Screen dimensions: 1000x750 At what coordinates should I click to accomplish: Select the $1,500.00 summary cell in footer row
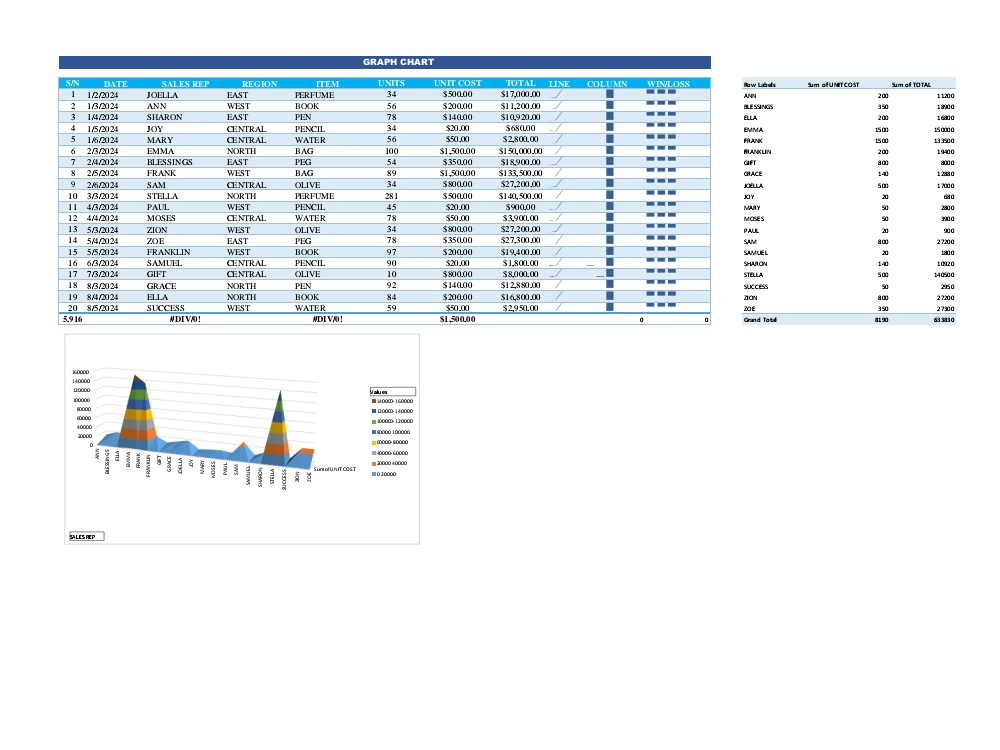click(x=457, y=319)
